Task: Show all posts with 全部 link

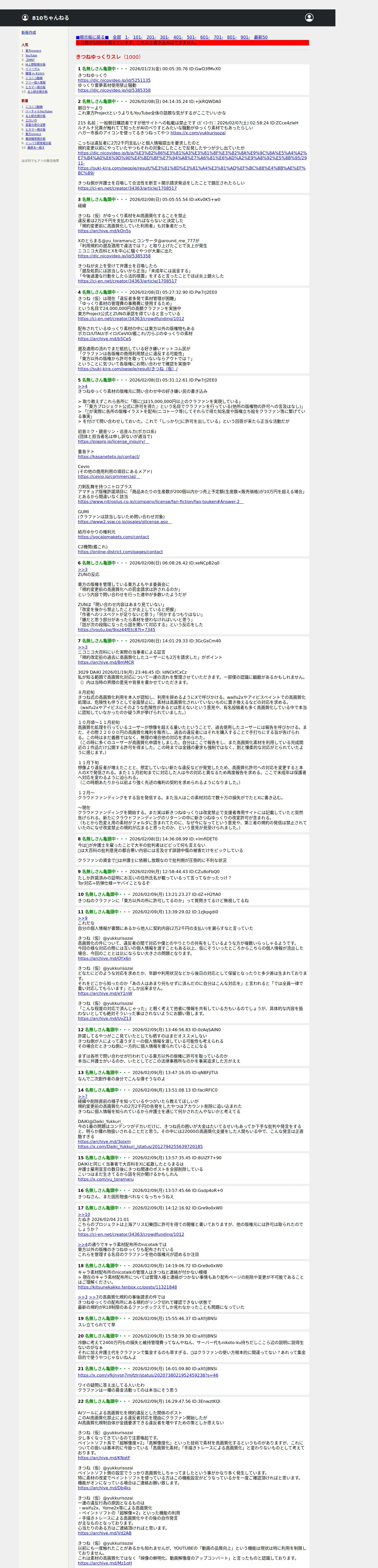Action: [117, 37]
